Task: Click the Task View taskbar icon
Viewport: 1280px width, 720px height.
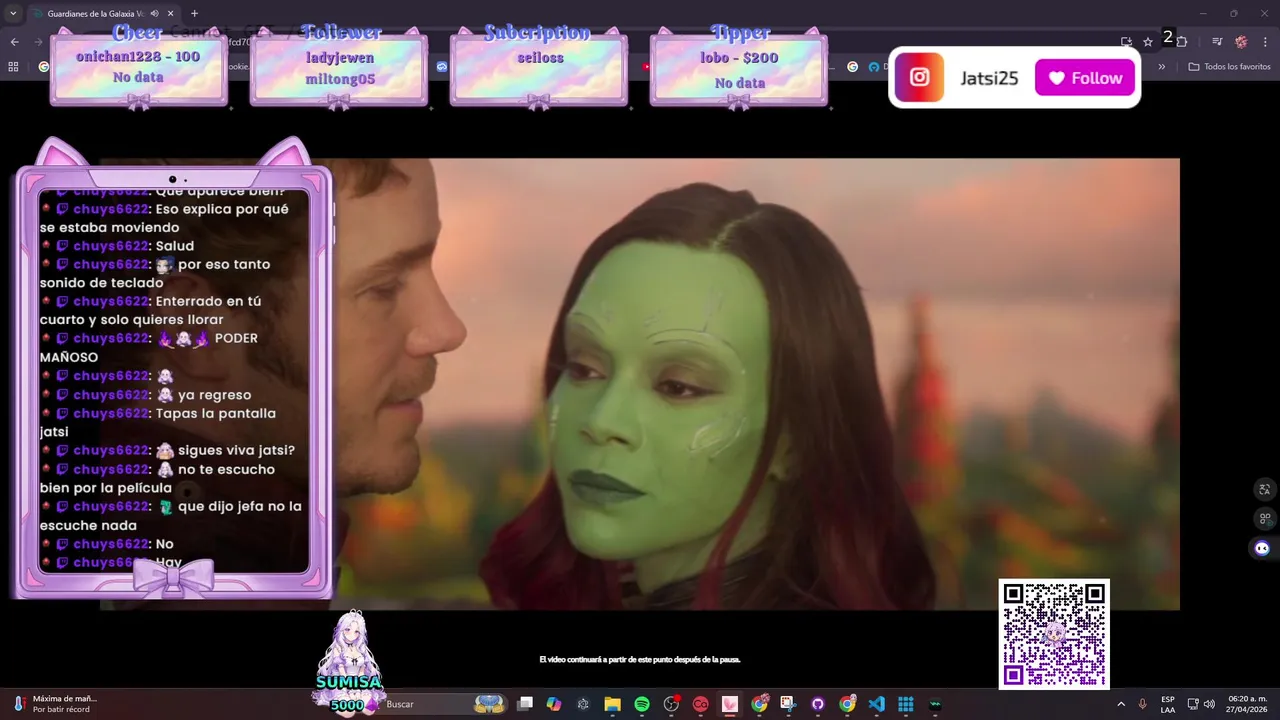Action: click(525, 704)
